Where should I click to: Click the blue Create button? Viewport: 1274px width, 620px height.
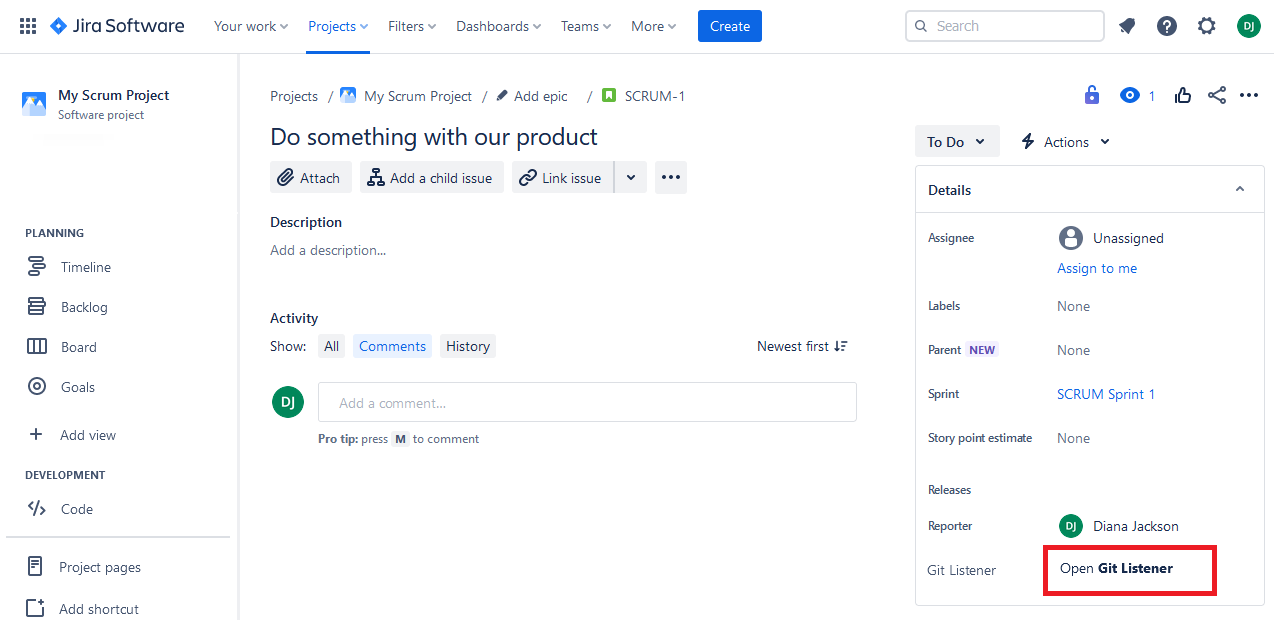tap(730, 26)
